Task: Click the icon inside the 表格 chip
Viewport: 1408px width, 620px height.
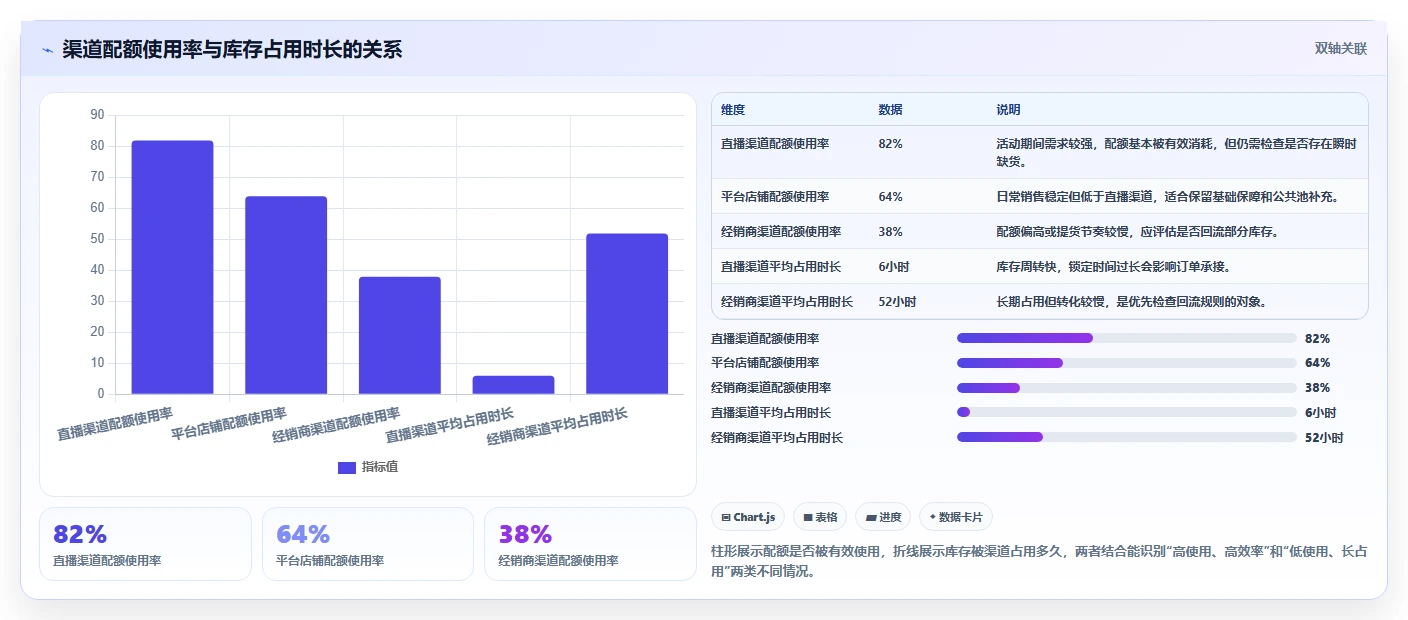Action: pyautogui.click(x=808, y=518)
